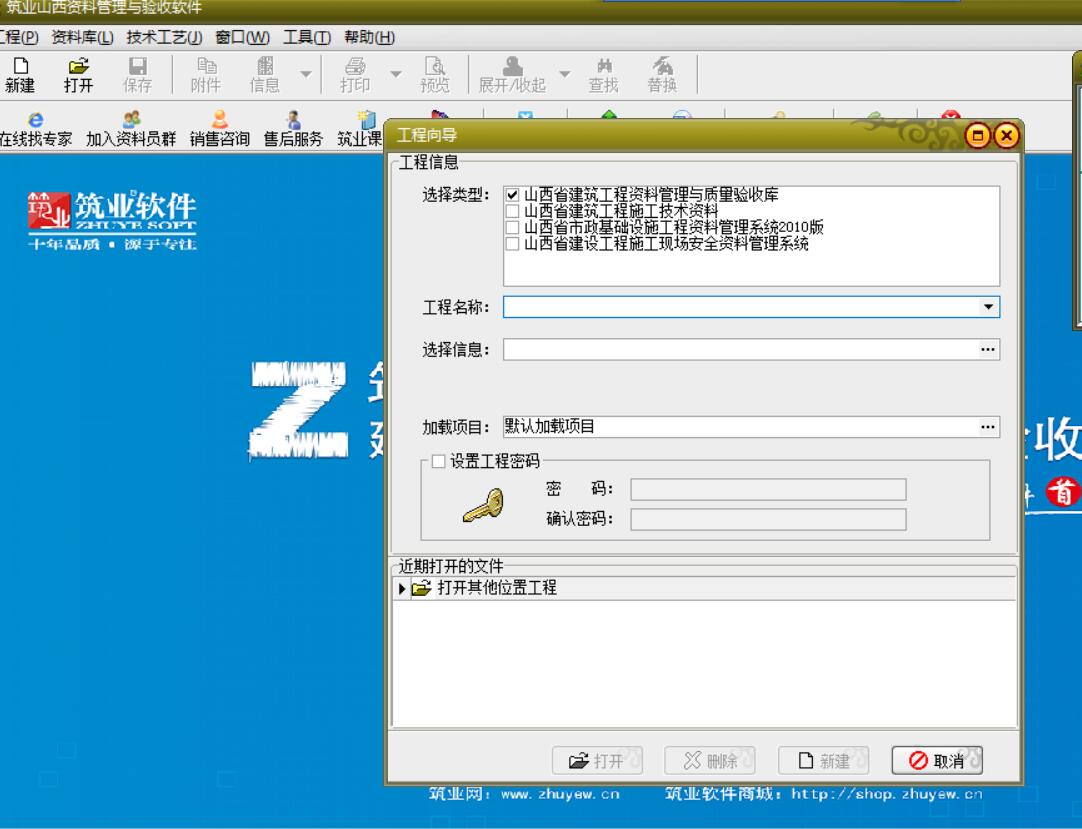This screenshot has height=829, width=1082.
Task: Click the 密码 input field
Action: (768, 489)
